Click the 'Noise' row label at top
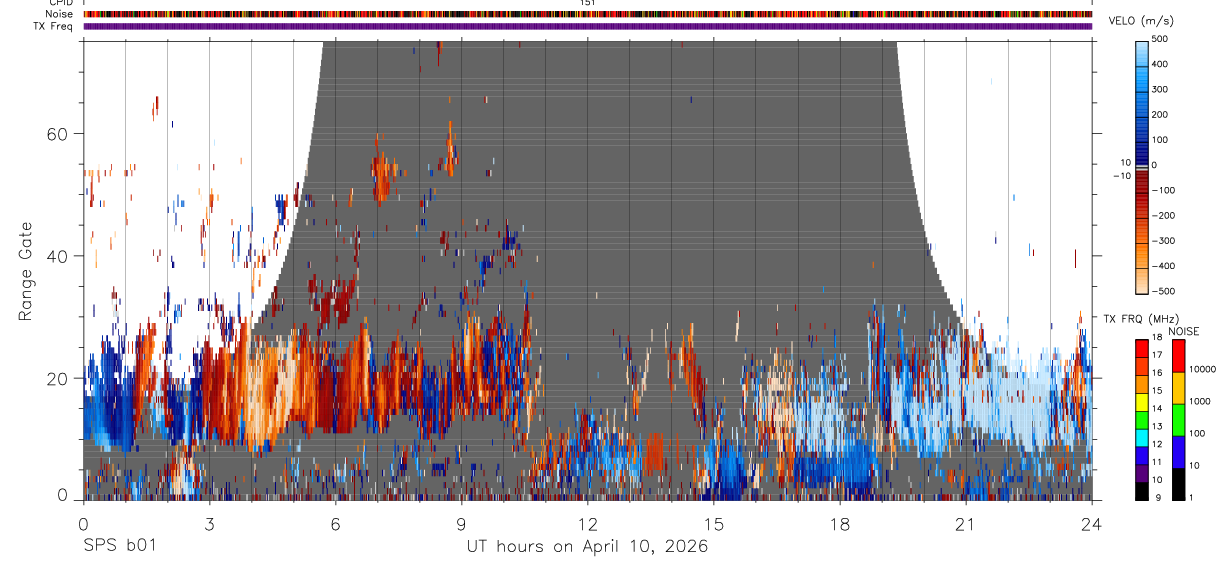This screenshot has width=1228, height=567. coord(59,14)
